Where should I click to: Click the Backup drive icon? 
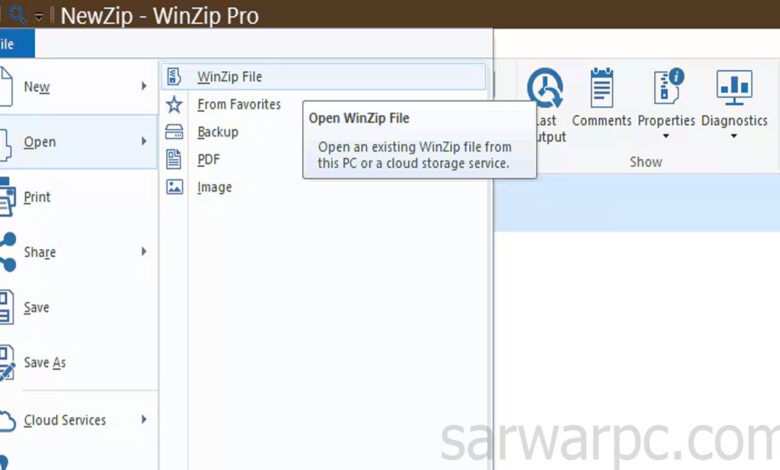point(174,132)
